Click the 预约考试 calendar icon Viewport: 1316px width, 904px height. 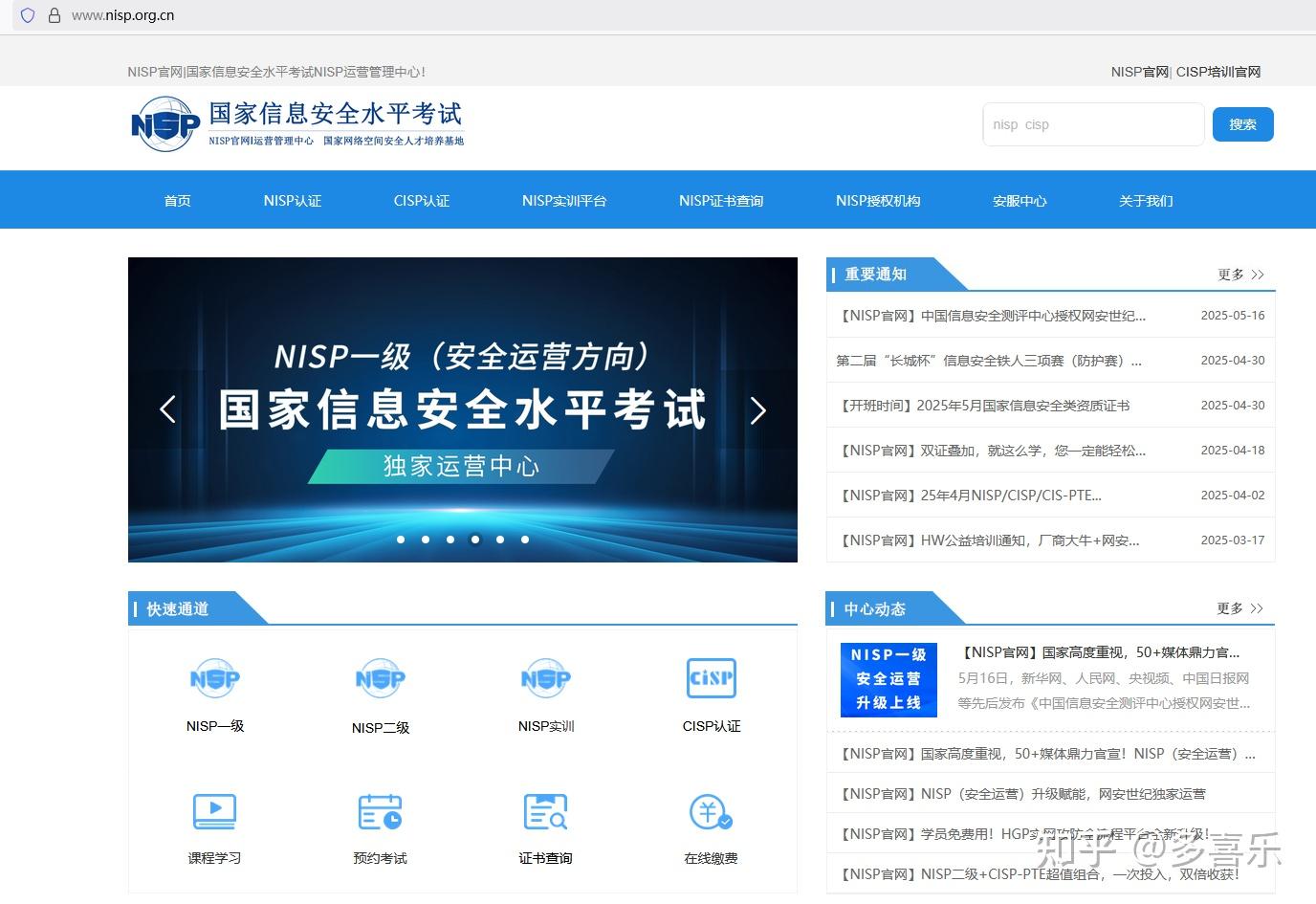tap(381, 812)
